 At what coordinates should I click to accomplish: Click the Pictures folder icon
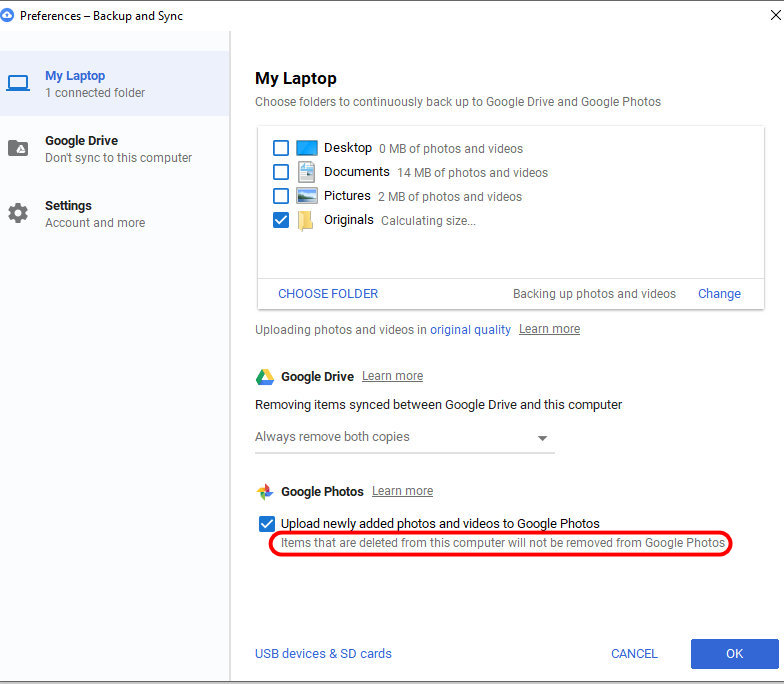(306, 196)
